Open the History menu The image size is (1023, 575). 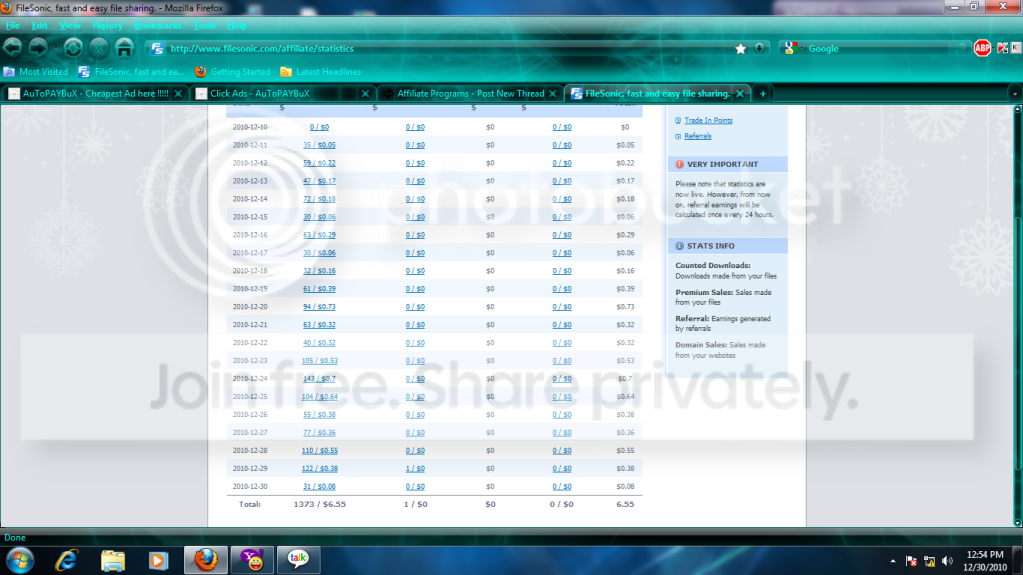pos(107,25)
